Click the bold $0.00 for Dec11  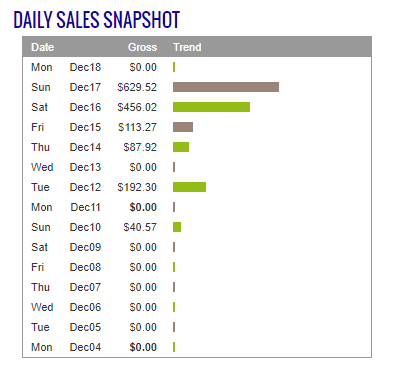tap(143, 207)
